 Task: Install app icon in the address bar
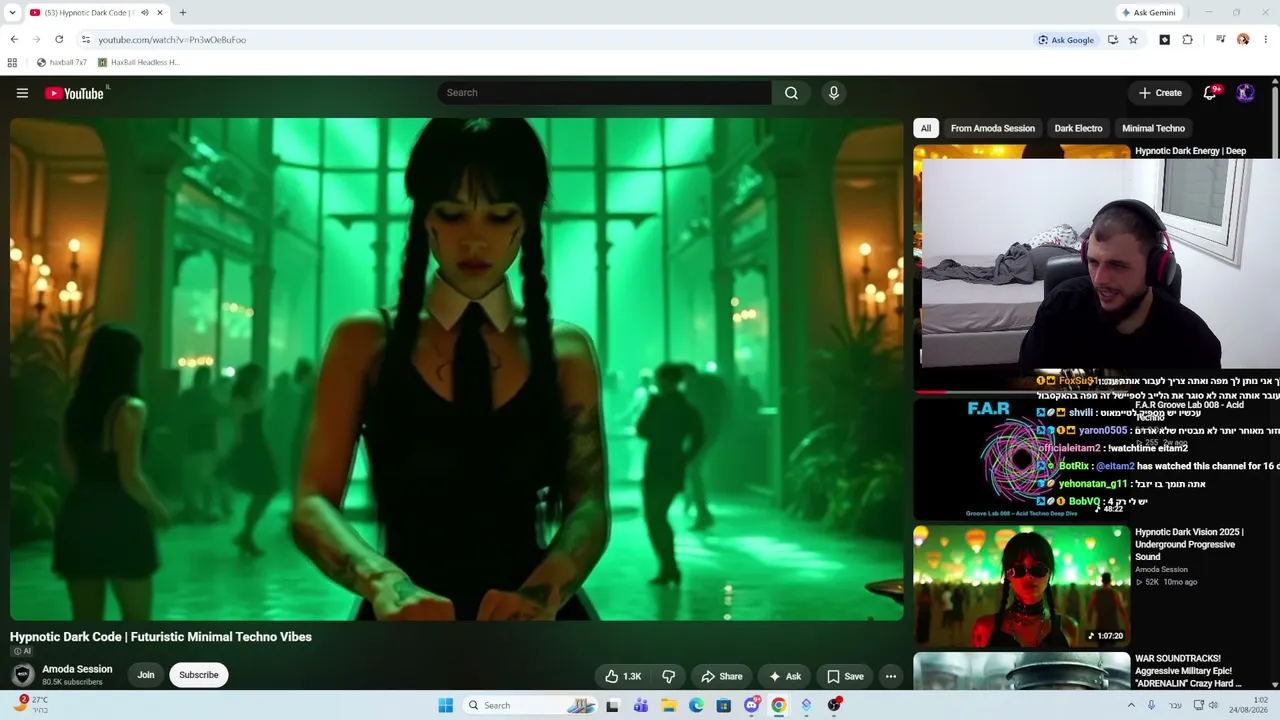point(1113,39)
